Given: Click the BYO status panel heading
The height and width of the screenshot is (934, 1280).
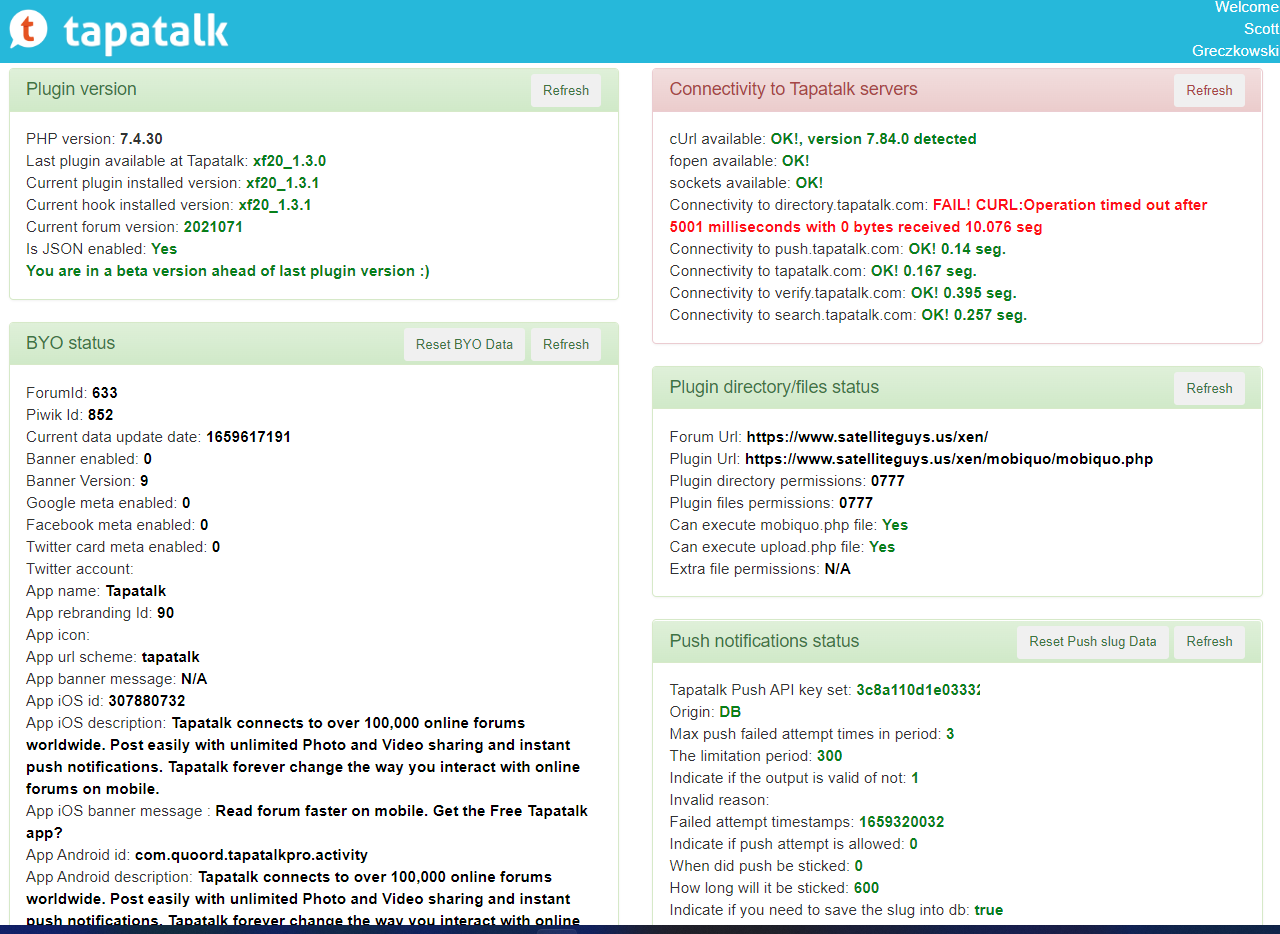Looking at the screenshot, I should (x=70, y=343).
